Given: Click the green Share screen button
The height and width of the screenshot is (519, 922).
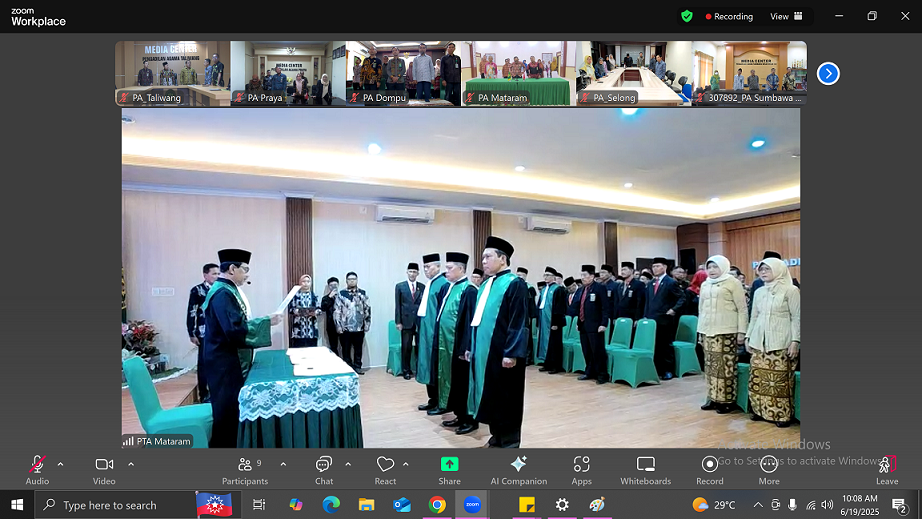Looking at the screenshot, I should click(x=449, y=470).
